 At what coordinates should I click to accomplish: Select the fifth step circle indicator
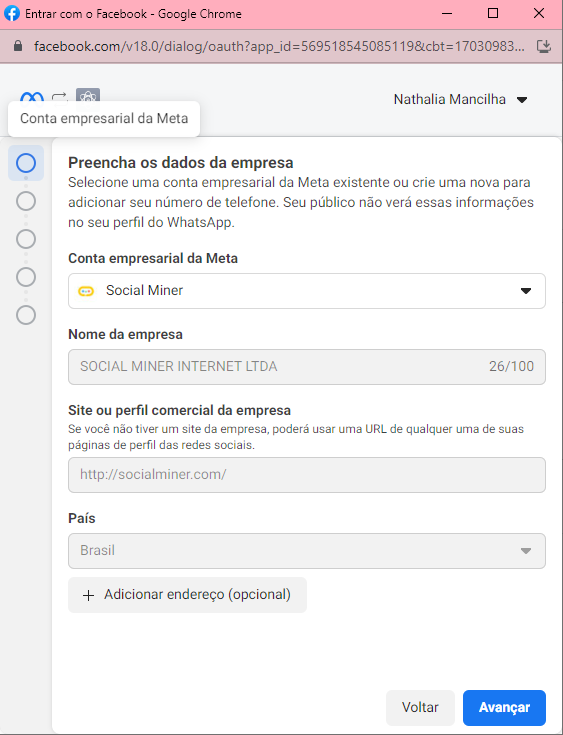click(x=26, y=315)
